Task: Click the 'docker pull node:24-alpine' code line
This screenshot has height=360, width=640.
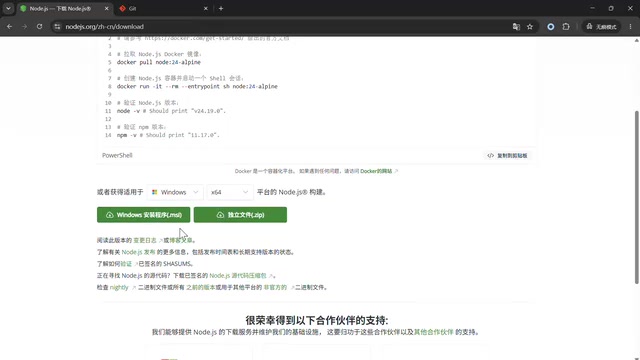Action: [159, 62]
